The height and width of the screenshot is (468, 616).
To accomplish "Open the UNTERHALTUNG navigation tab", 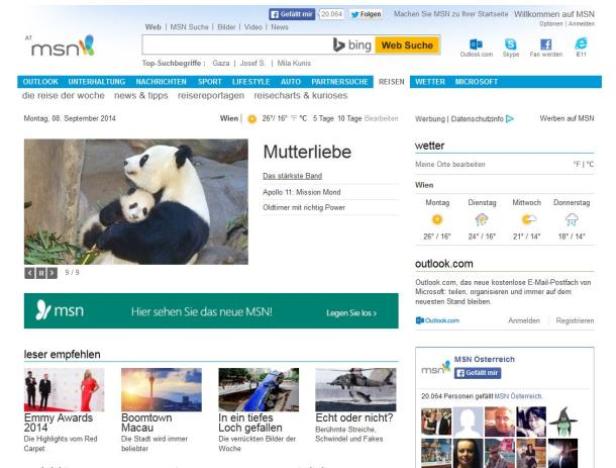I will click(x=97, y=82).
